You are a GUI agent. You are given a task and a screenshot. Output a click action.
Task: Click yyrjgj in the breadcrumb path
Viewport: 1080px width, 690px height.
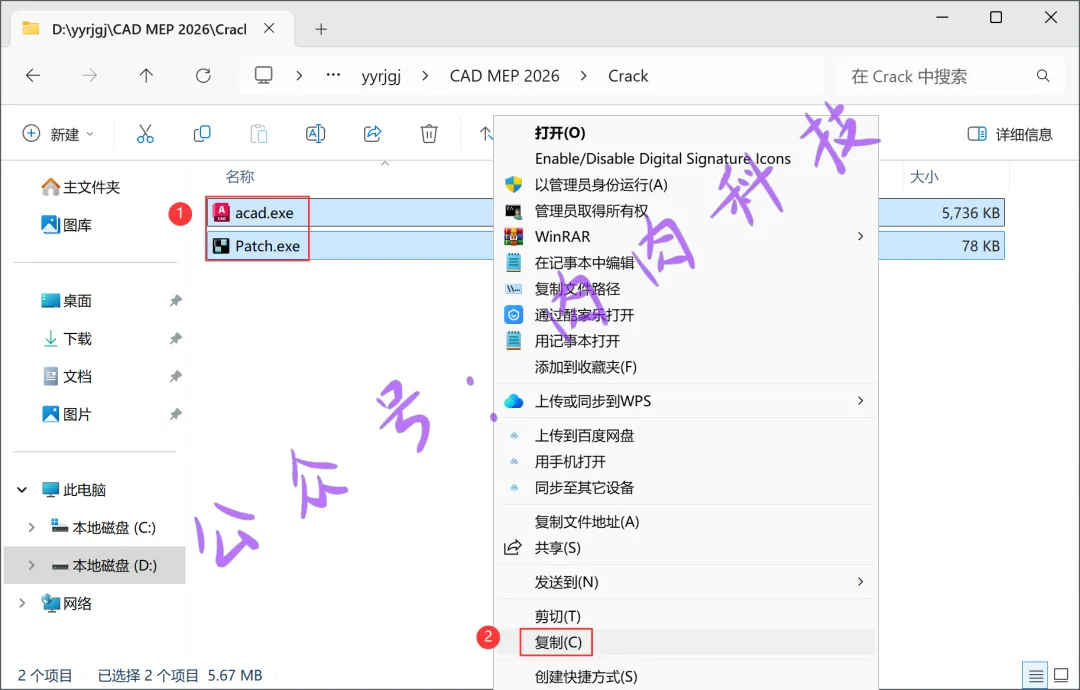pyautogui.click(x=382, y=76)
